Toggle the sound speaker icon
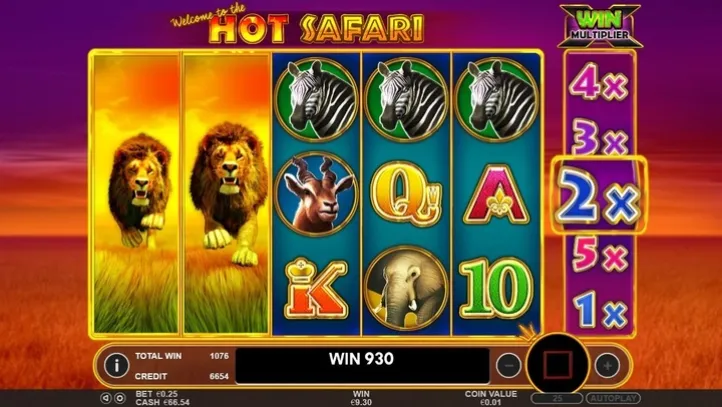The height and width of the screenshot is (407, 722). tap(106, 398)
